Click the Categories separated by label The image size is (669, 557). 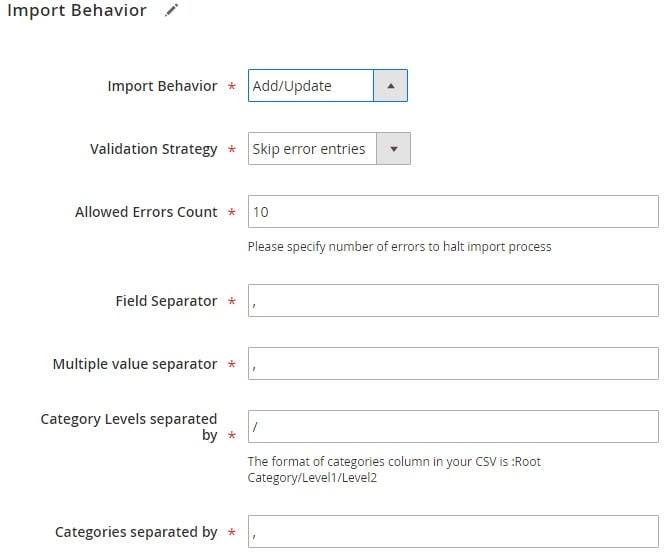click(x=136, y=532)
